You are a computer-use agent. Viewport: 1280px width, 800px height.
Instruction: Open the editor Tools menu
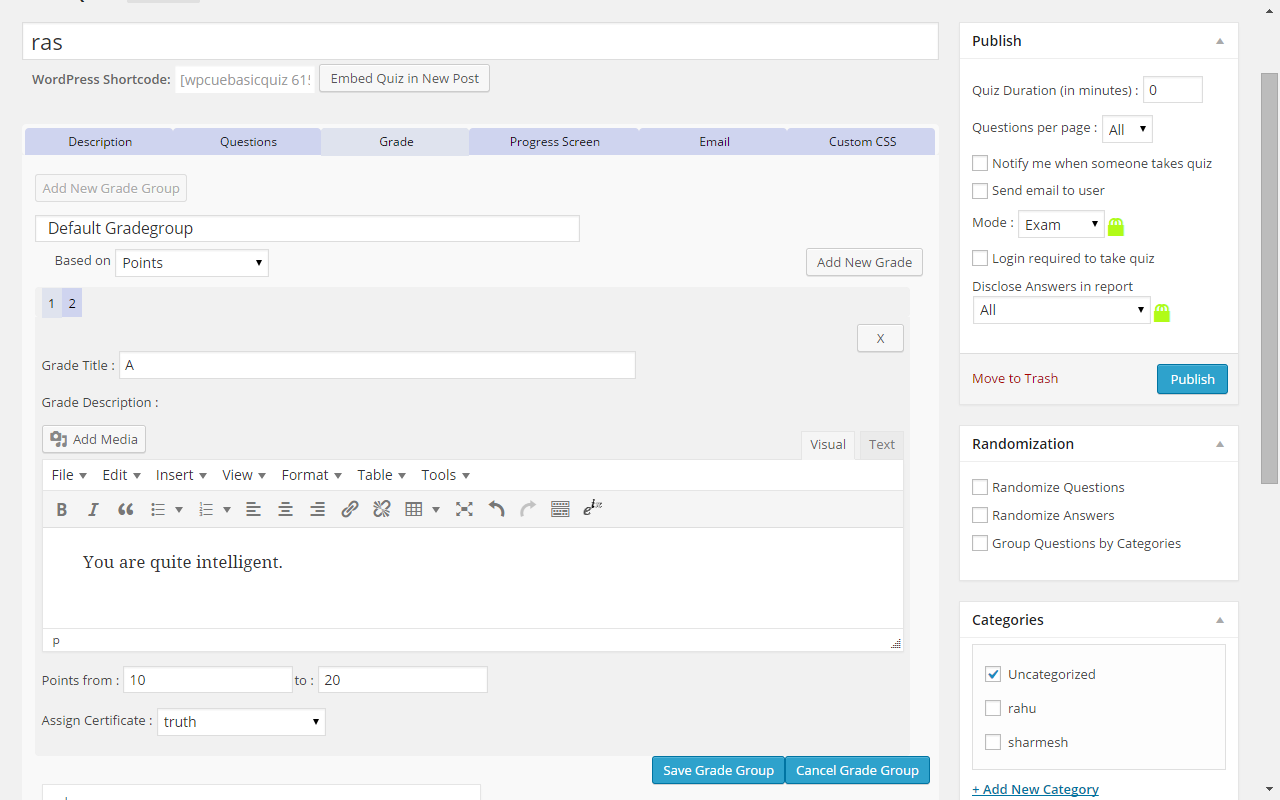coord(445,475)
